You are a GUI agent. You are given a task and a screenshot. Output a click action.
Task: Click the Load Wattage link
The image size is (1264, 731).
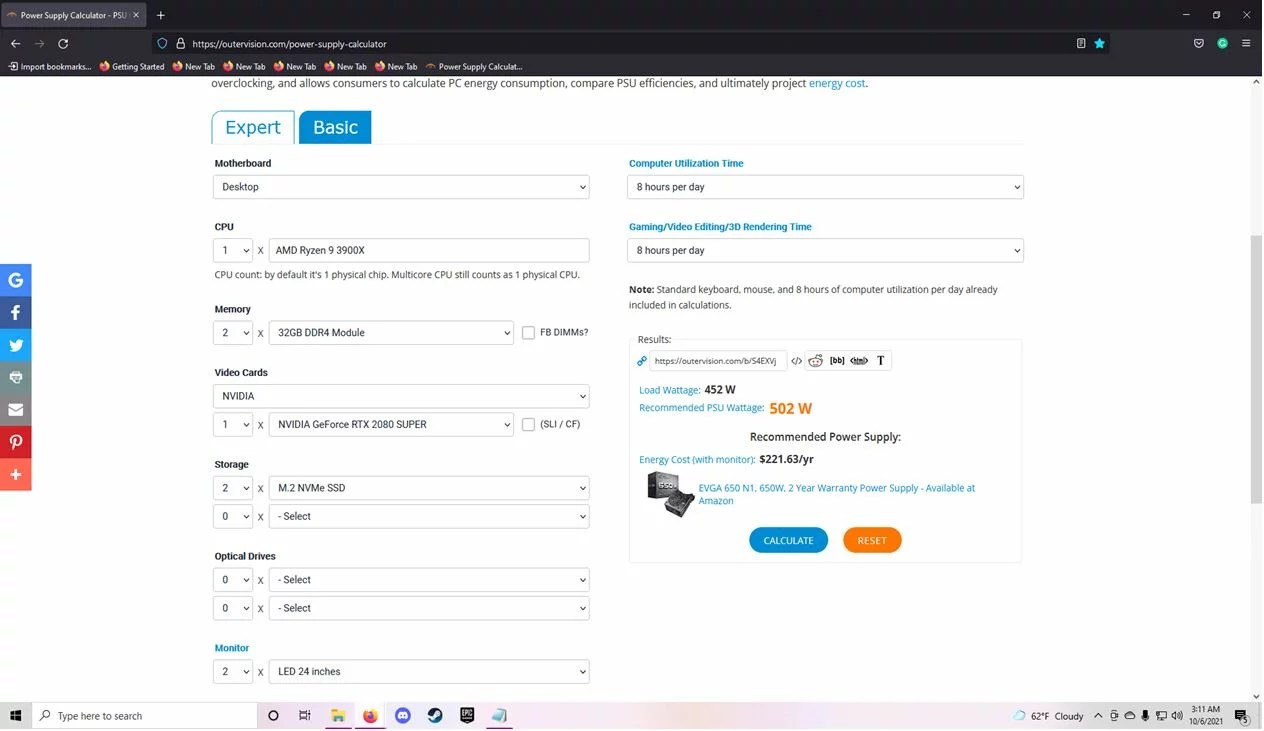tap(669, 390)
